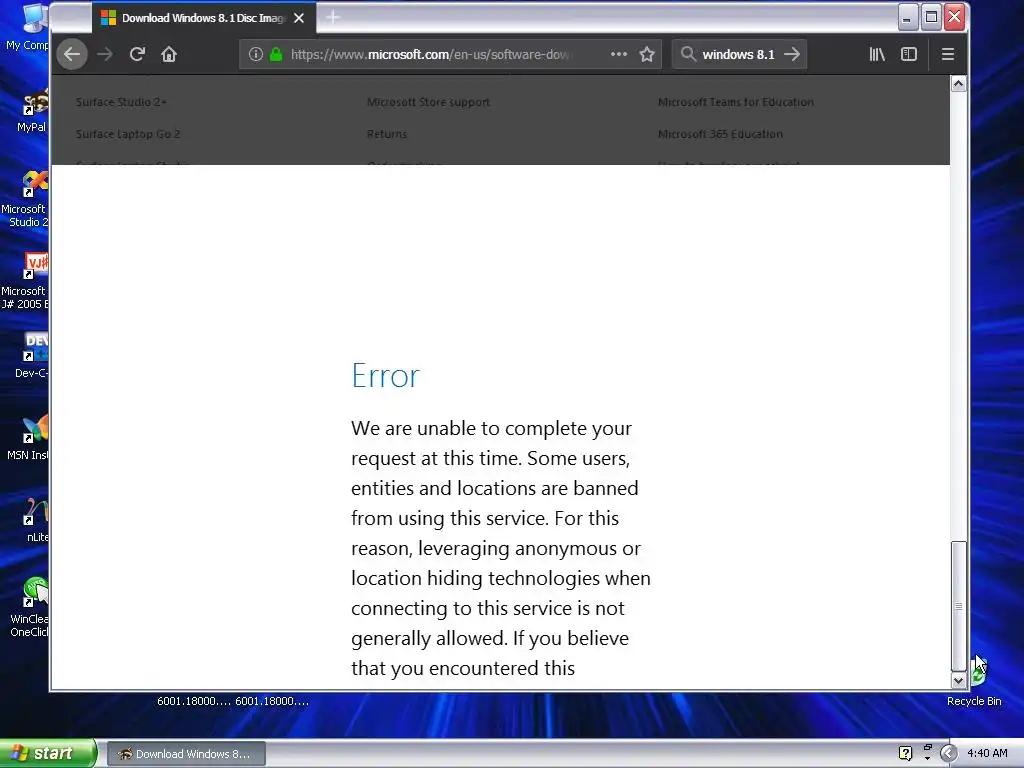Open Microsoft 365 Education link
Screen dimensions: 1024x768
click(x=720, y=134)
